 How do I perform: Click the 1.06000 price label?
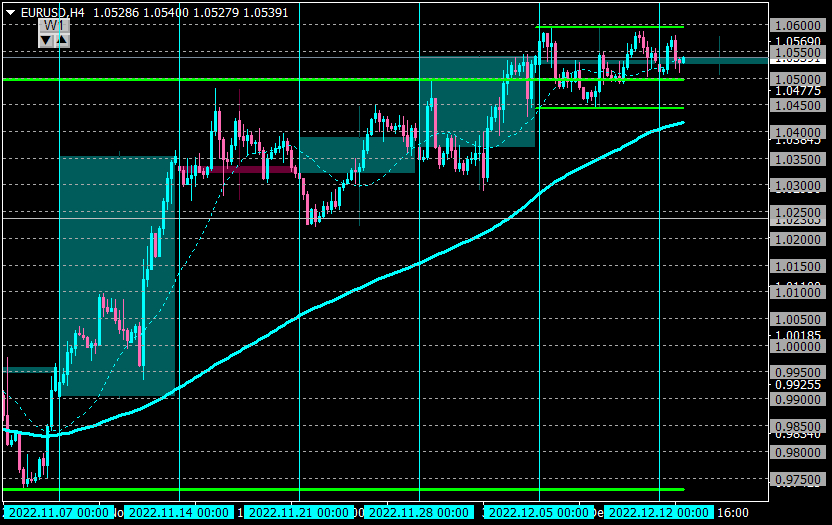click(798, 25)
